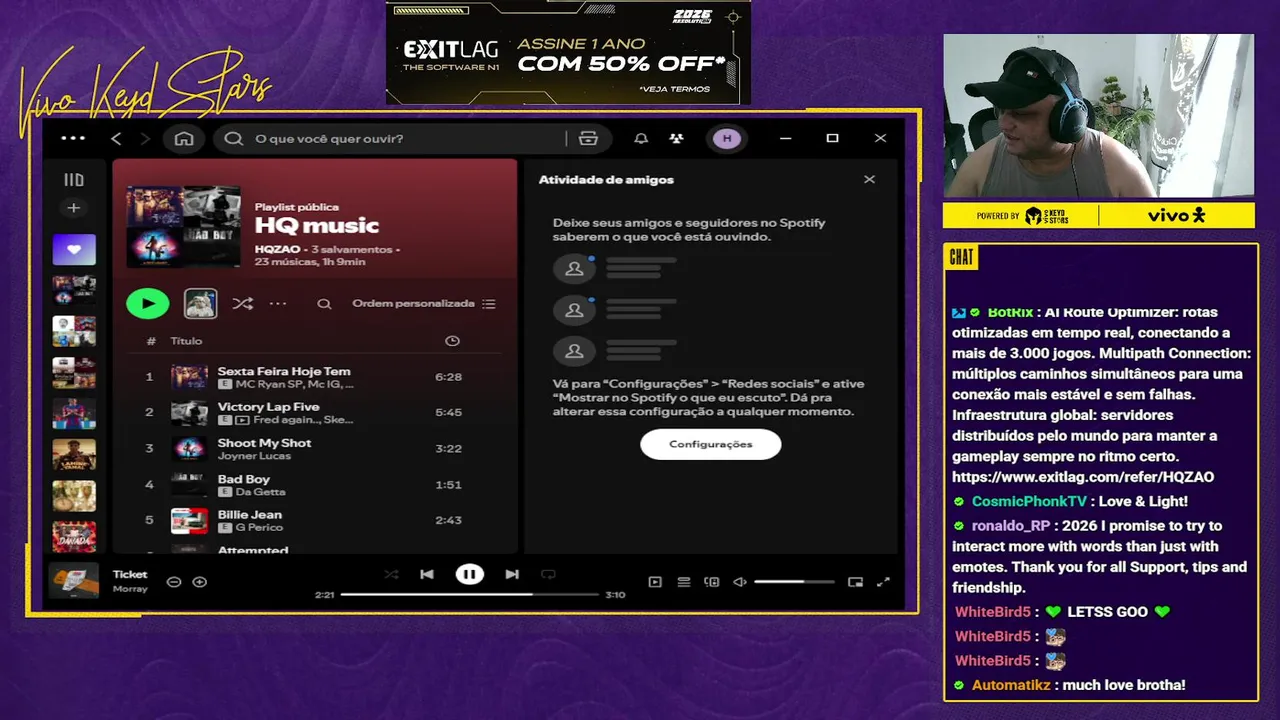Open artist link 'G Perico'
Screen dimensions: 1280x720
(x=259, y=528)
